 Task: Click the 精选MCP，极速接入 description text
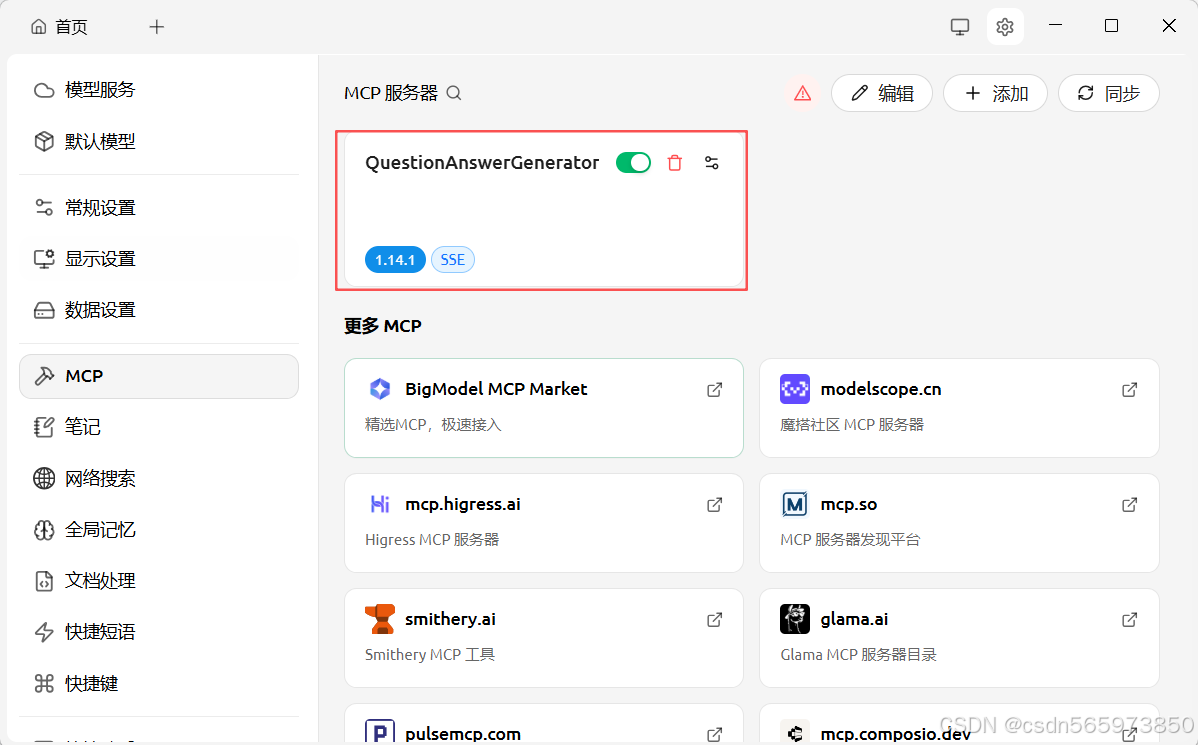(433, 425)
